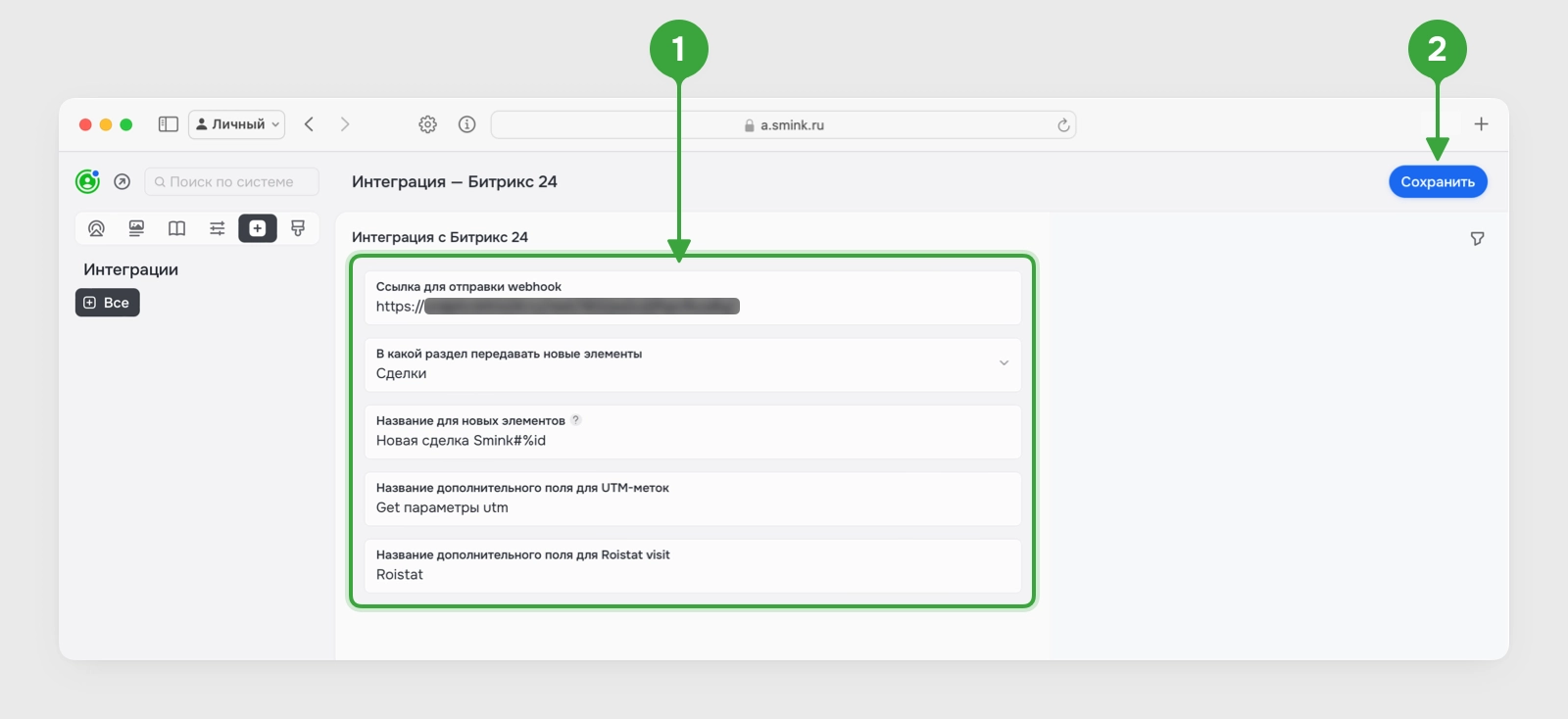This screenshot has height=719, width=1568.
Task: Open the book knowledge base icon
Action: [176, 228]
